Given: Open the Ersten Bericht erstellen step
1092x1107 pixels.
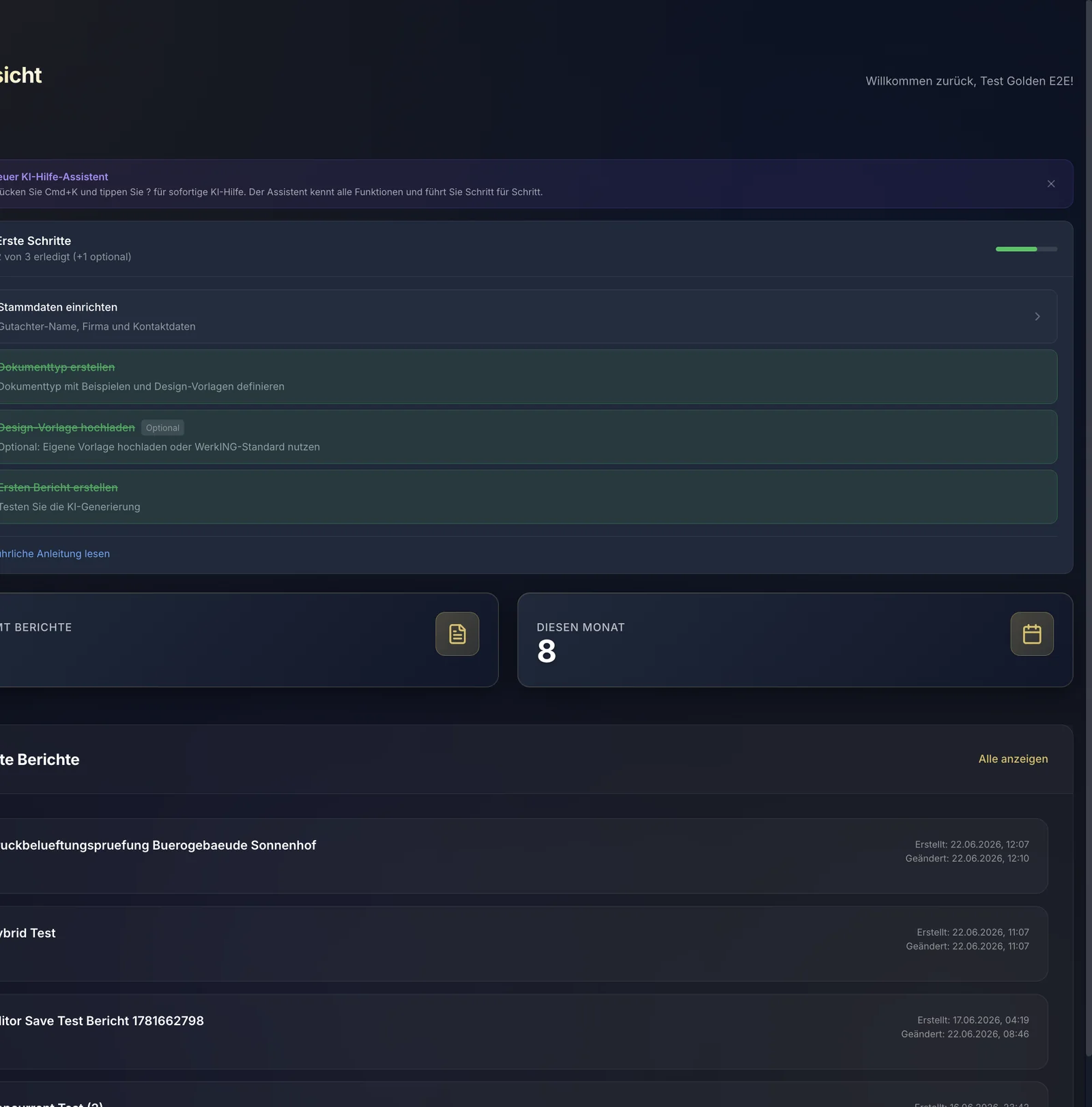Looking at the screenshot, I should (526, 497).
